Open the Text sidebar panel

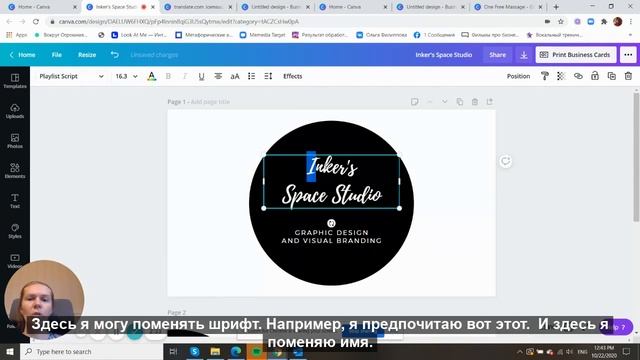[x=15, y=201]
